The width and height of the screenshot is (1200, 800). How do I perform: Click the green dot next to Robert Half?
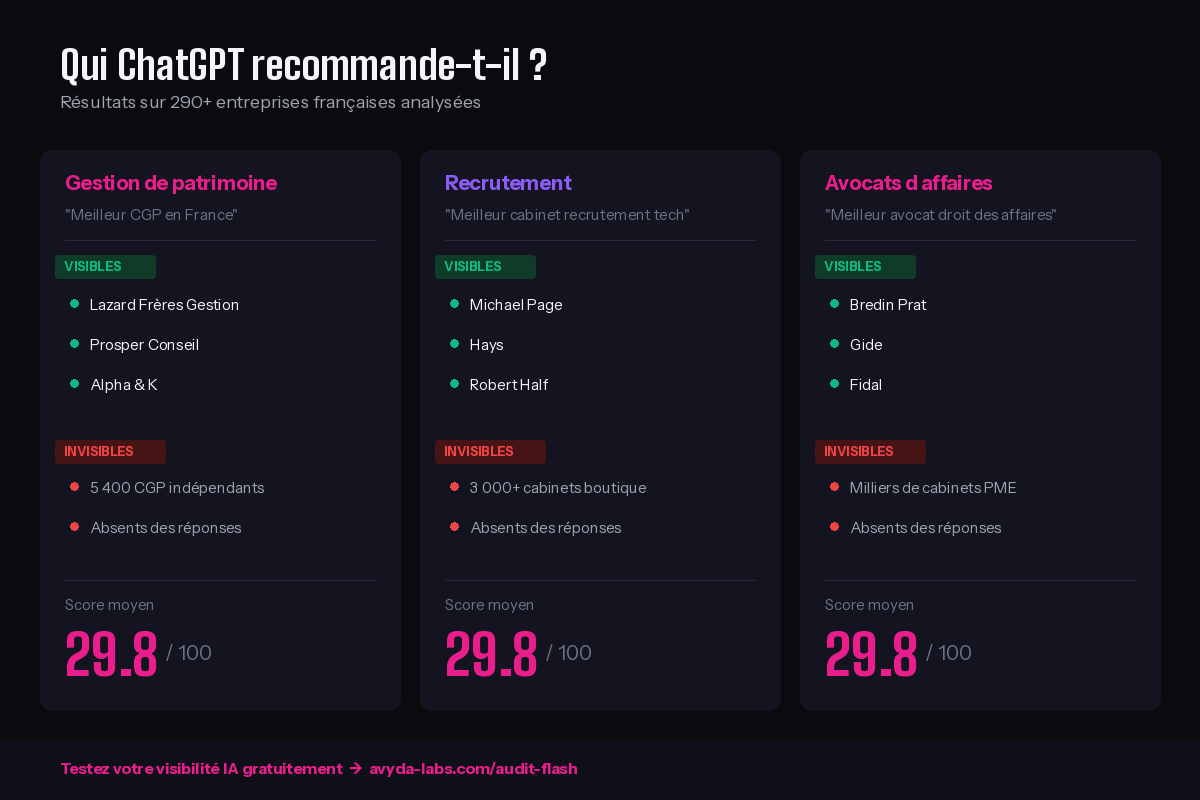(x=454, y=383)
